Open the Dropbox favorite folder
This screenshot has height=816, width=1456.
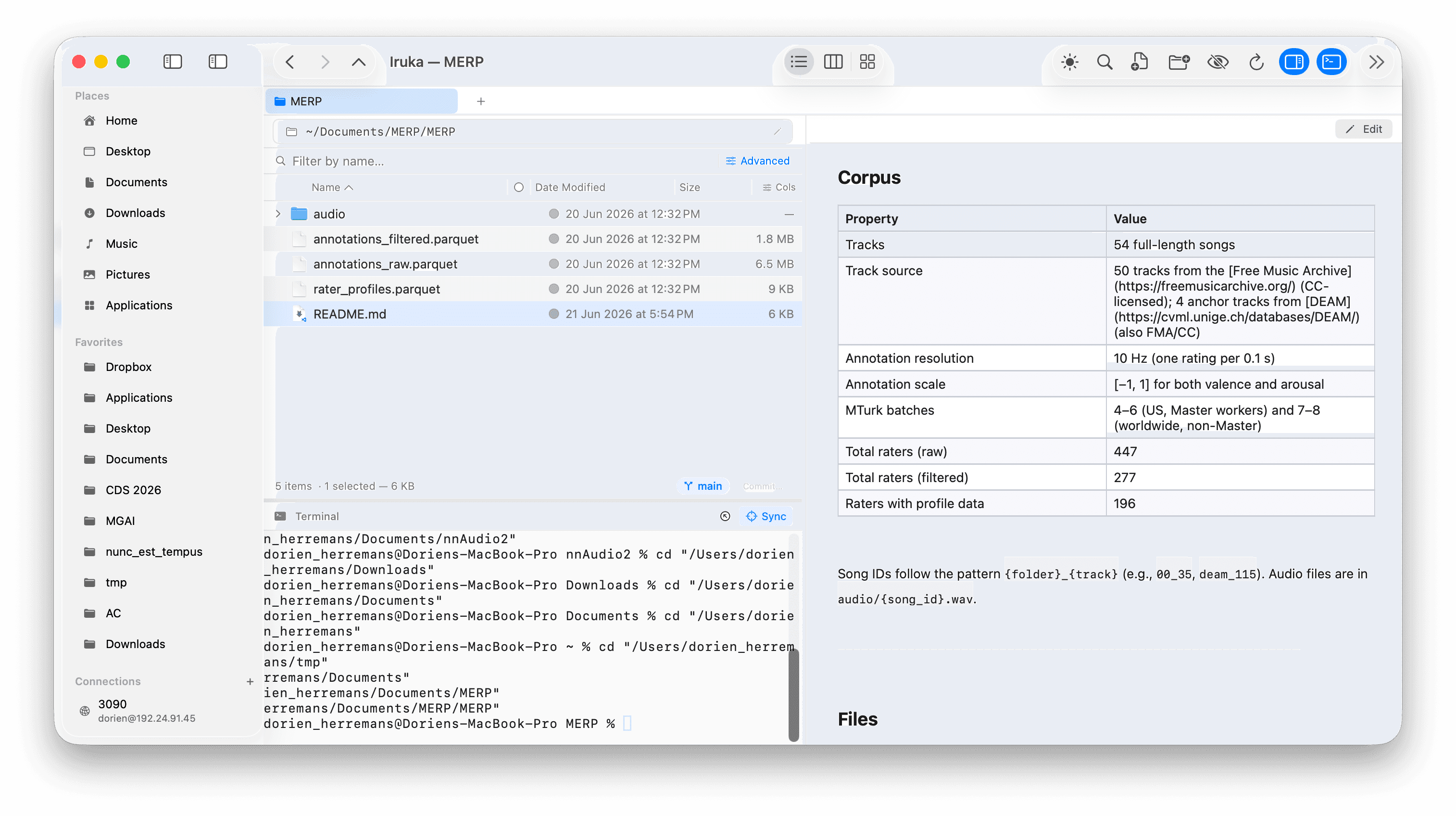[129, 367]
